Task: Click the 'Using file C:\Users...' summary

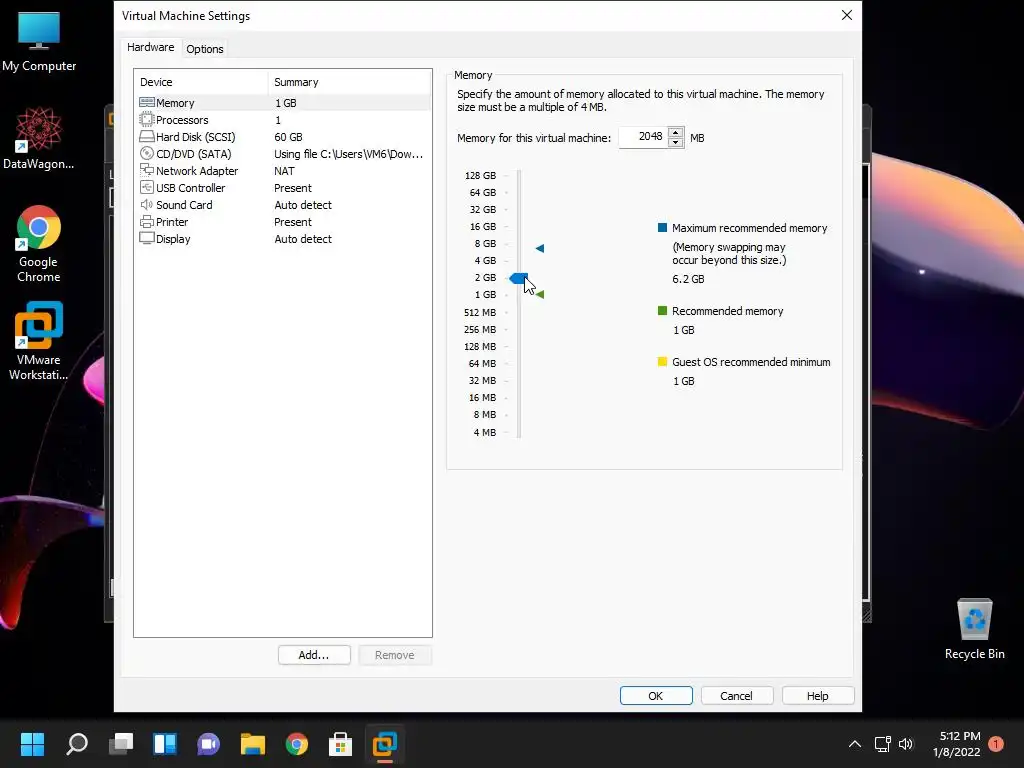Action: pos(348,153)
